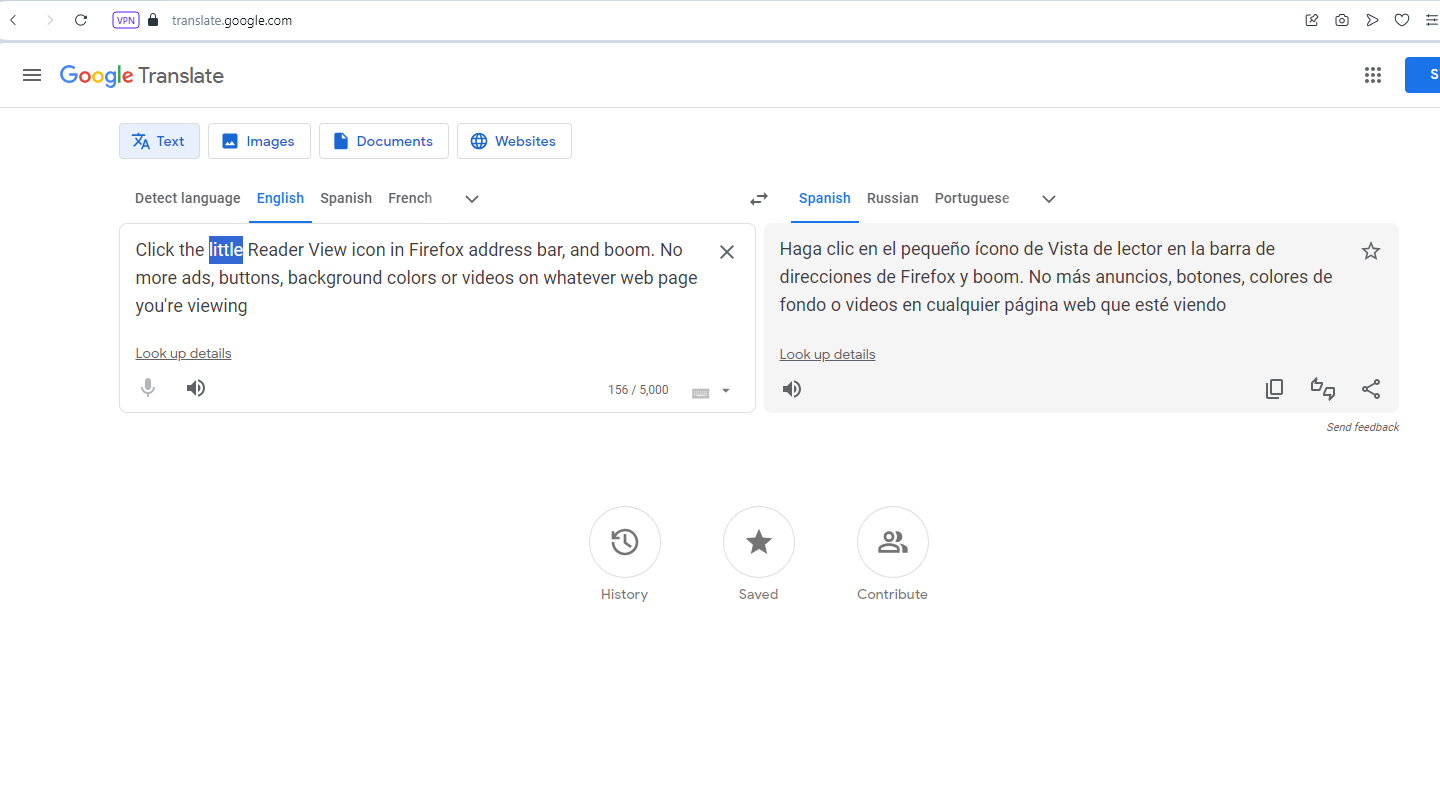The image size is (1440, 797).
Task: Click the browser send arrow icon
Action: pyautogui.click(x=1372, y=20)
